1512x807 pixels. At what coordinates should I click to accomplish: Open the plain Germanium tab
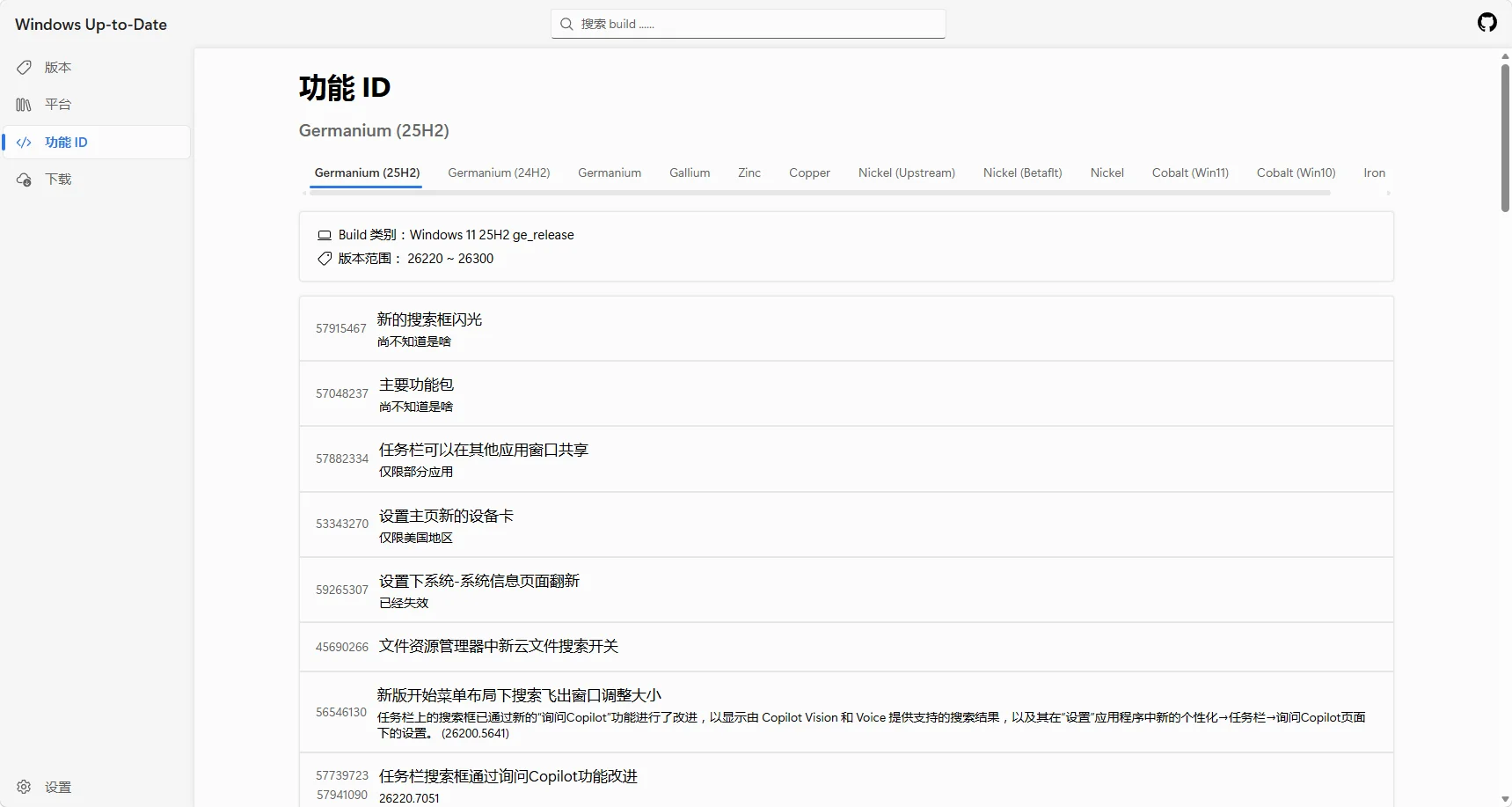pyautogui.click(x=610, y=172)
